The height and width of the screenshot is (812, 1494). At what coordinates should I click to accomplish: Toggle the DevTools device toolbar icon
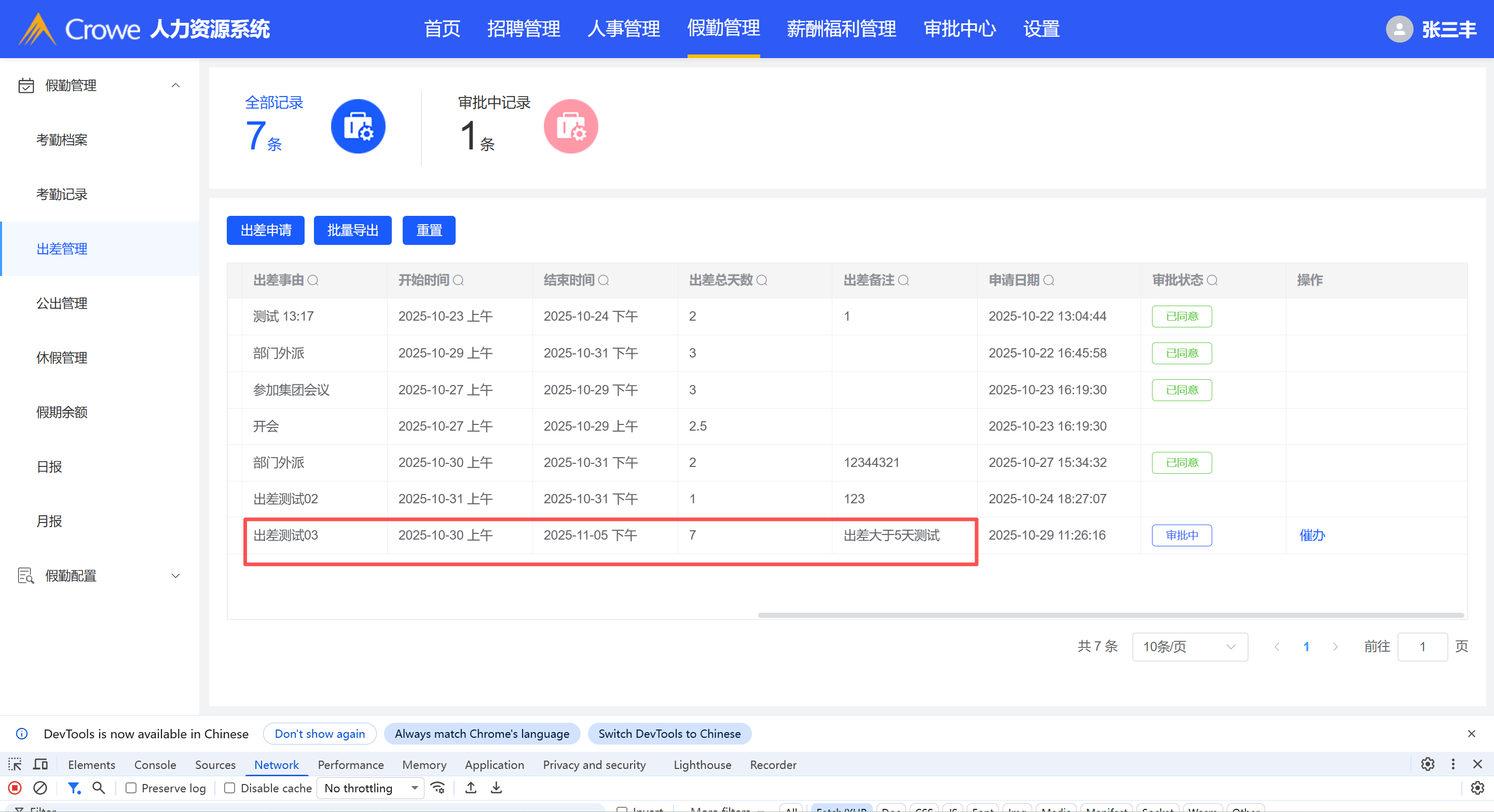[40, 764]
